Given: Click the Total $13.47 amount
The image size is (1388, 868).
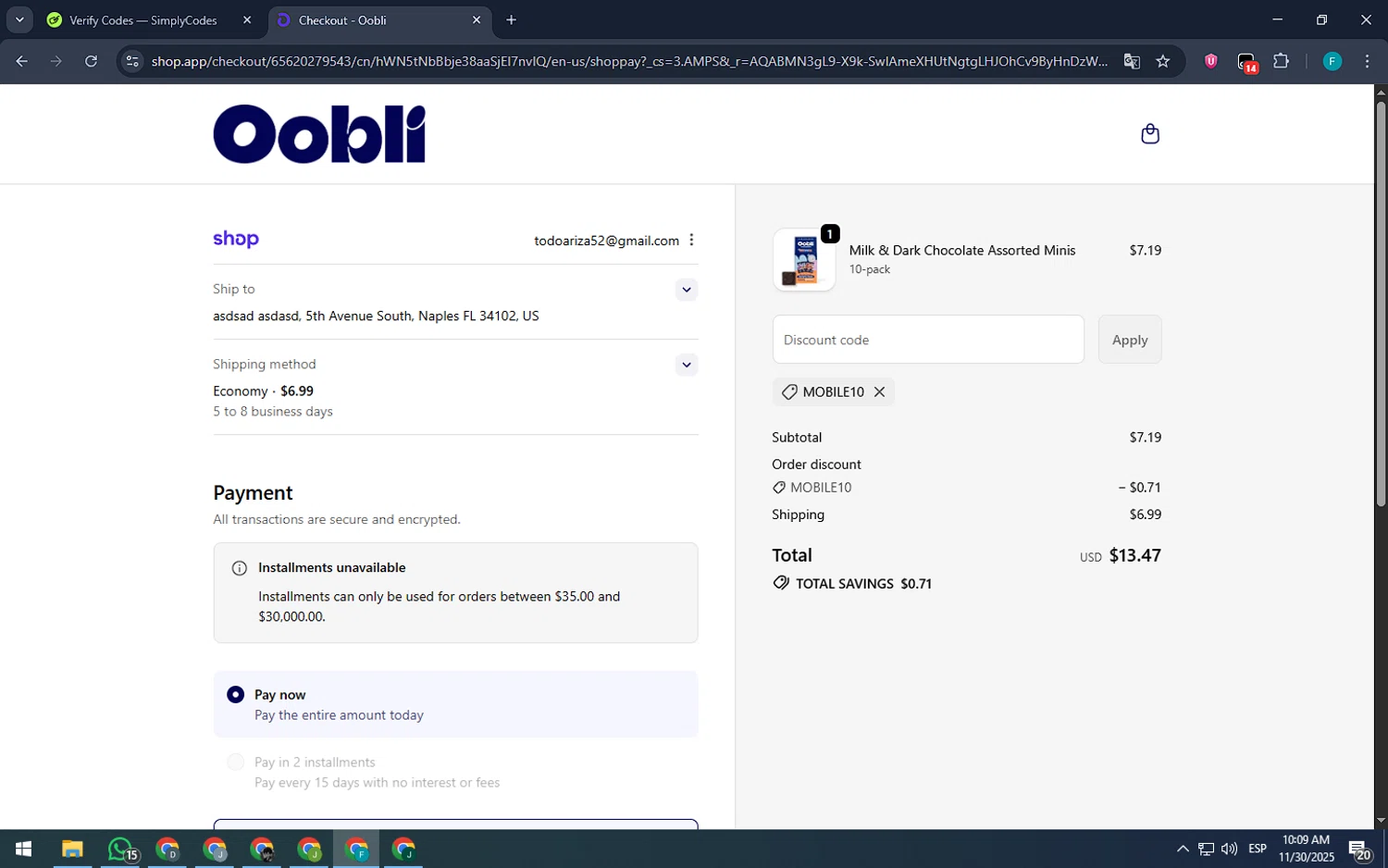Looking at the screenshot, I should coord(1134,555).
